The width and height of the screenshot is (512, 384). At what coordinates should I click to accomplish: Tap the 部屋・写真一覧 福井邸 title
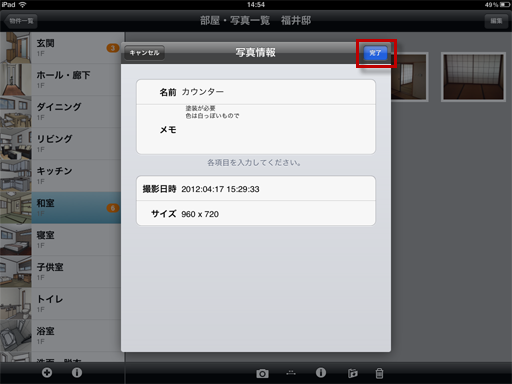click(x=256, y=21)
